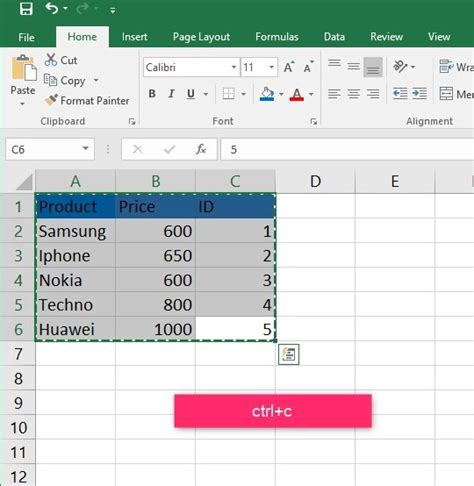Click Decrease Indent icon
This screenshot has width=474, height=486.
point(400,94)
